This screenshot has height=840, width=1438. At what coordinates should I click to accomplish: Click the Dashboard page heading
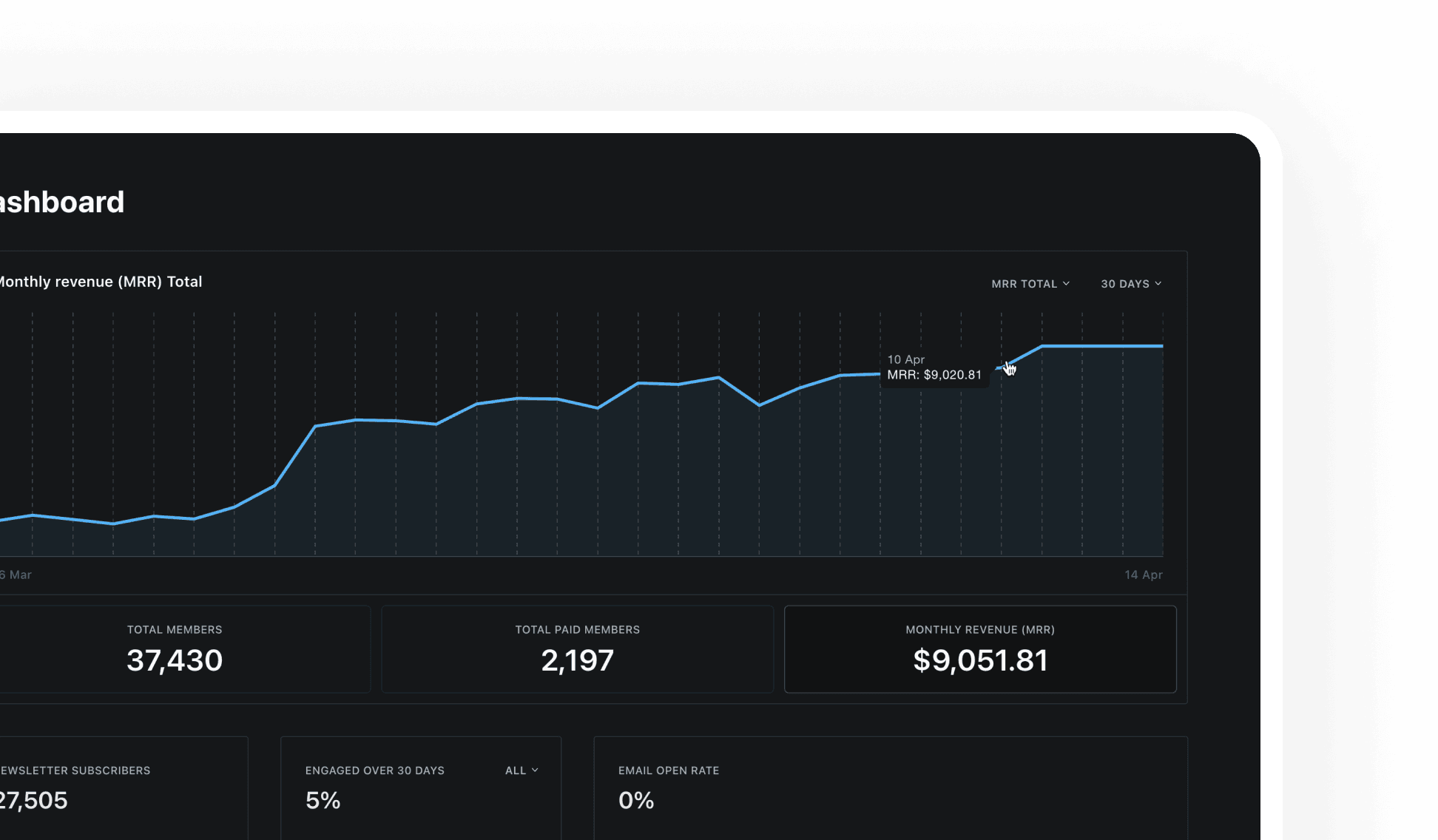pos(62,202)
